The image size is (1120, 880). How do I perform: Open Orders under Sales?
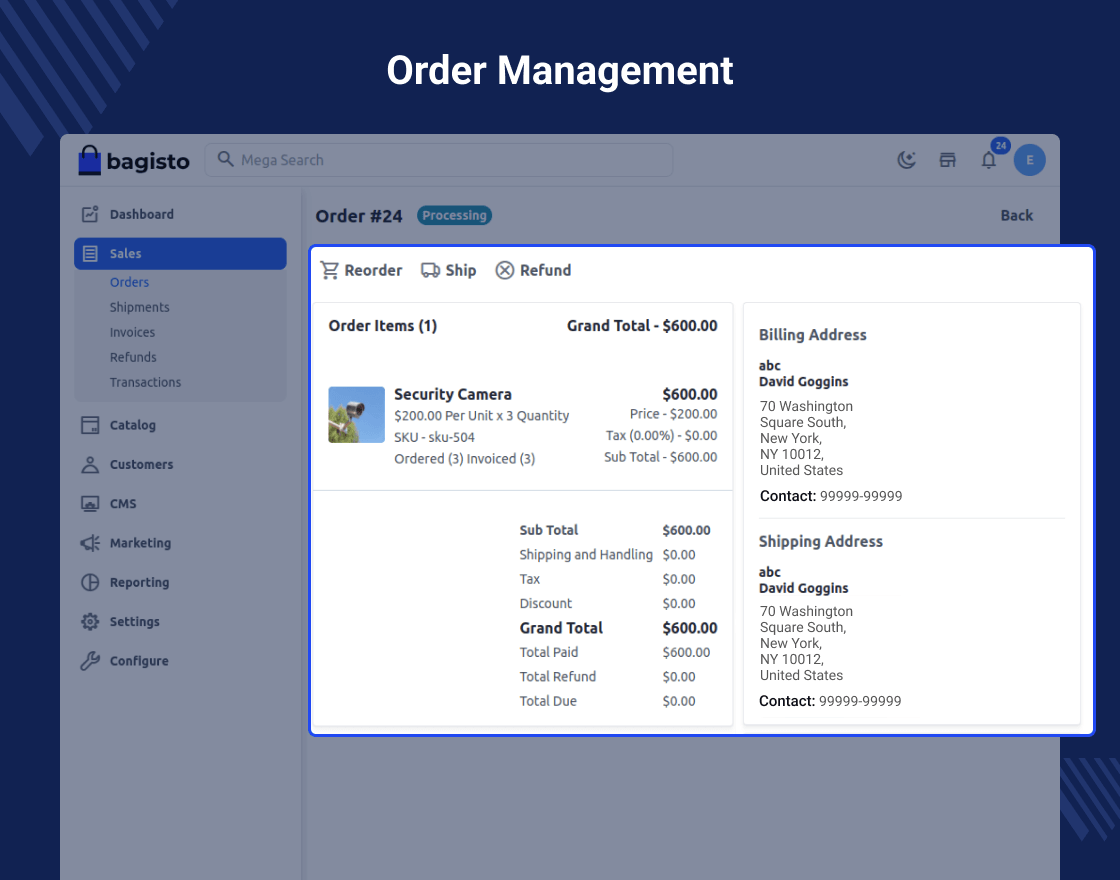tap(129, 282)
